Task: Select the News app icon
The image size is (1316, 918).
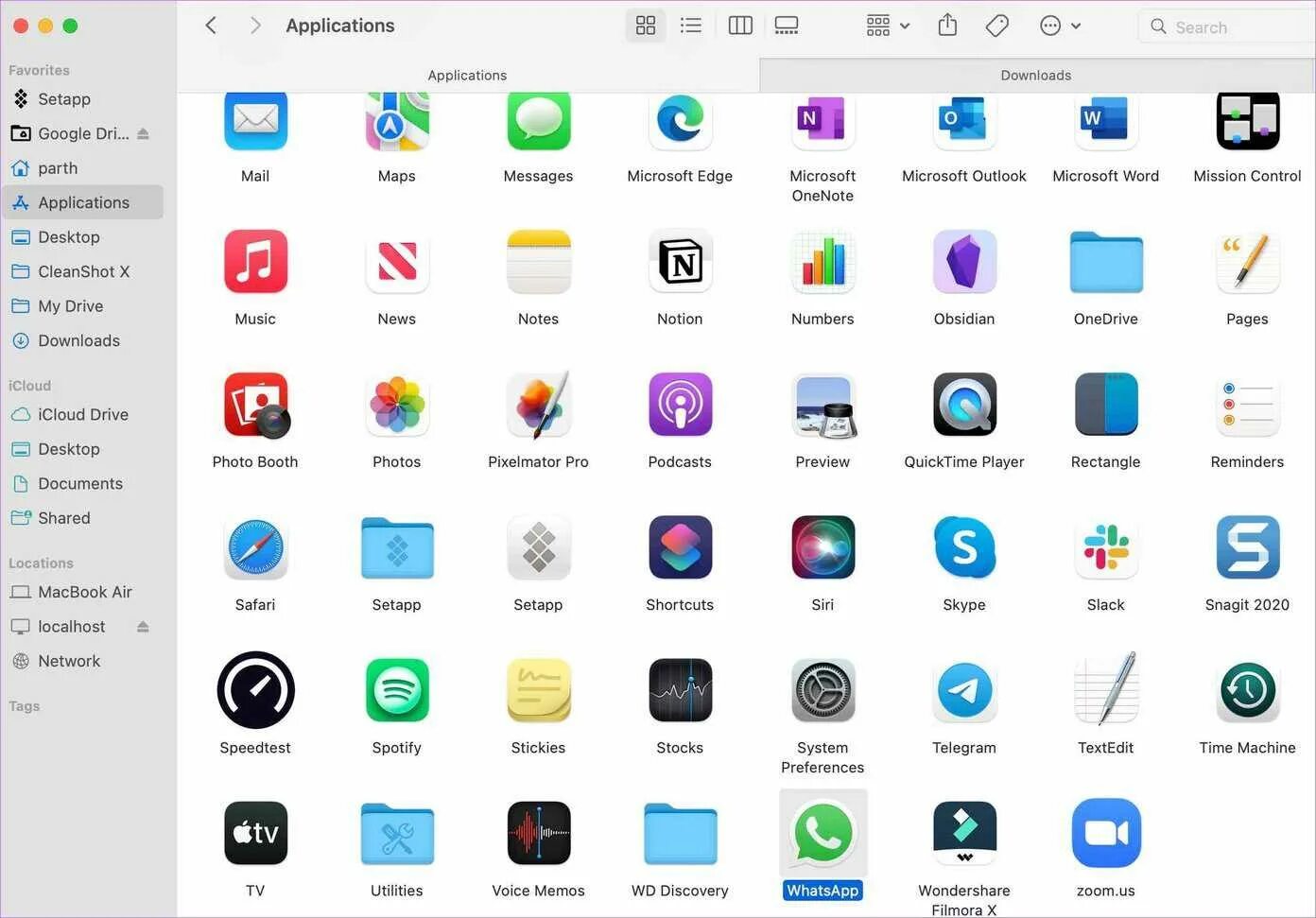Action: pyautogui.click(x=397, y=262)
